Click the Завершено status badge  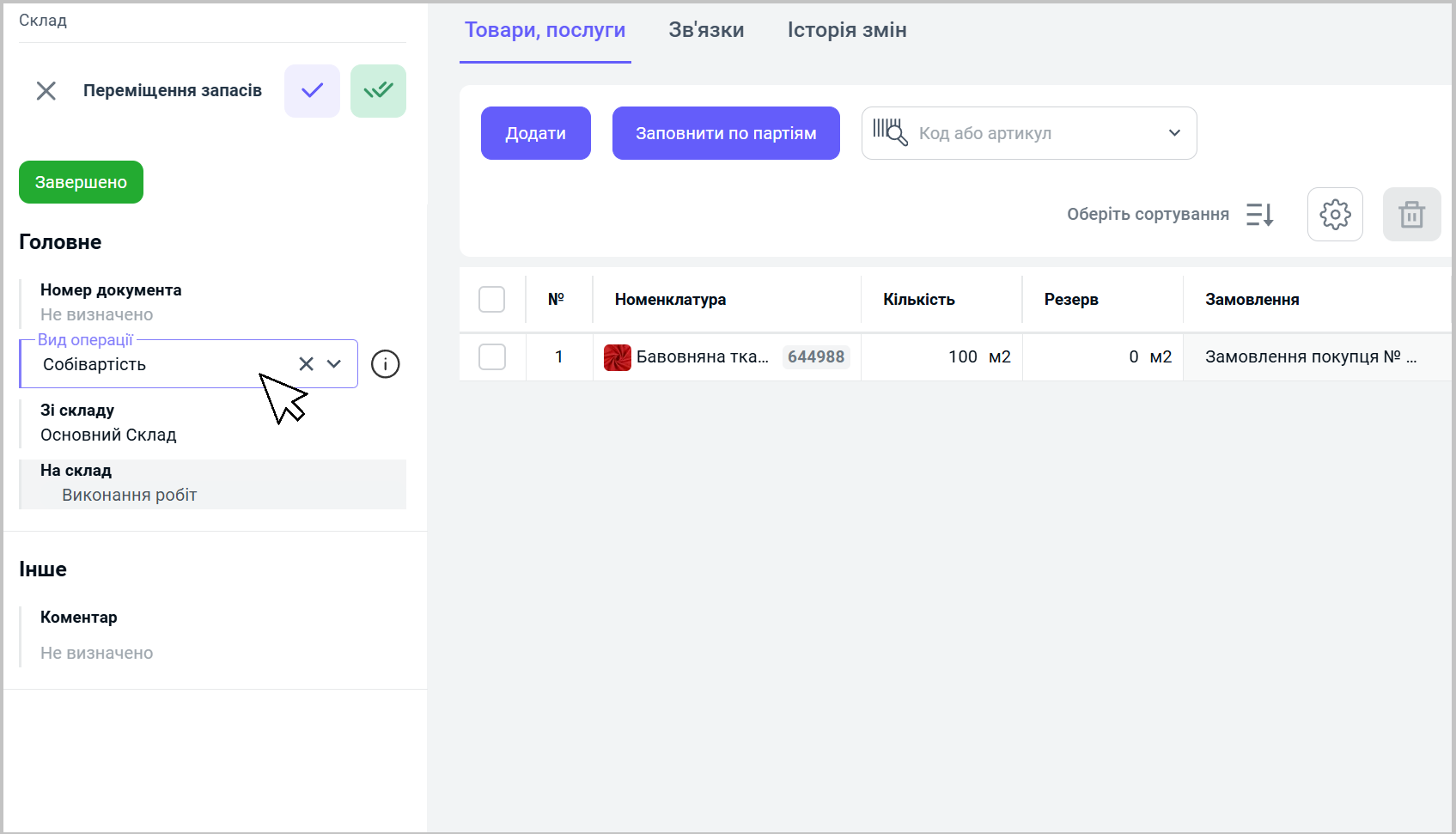click(x=81, y=182)
